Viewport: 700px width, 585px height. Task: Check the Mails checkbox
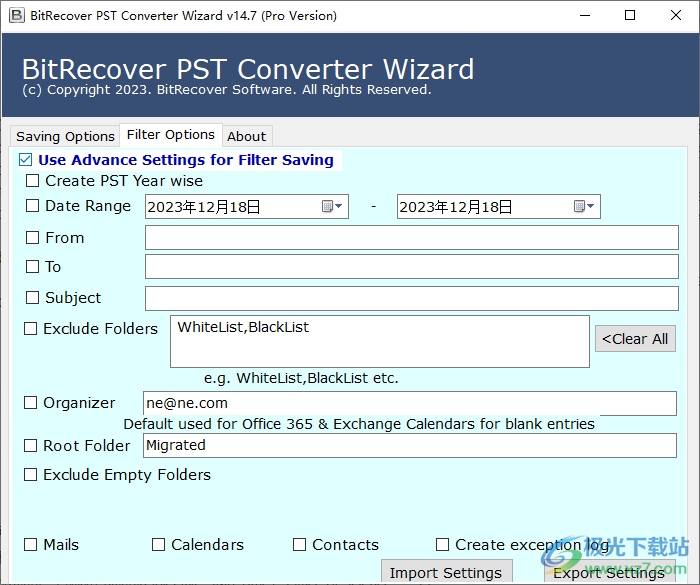[30, 545]
